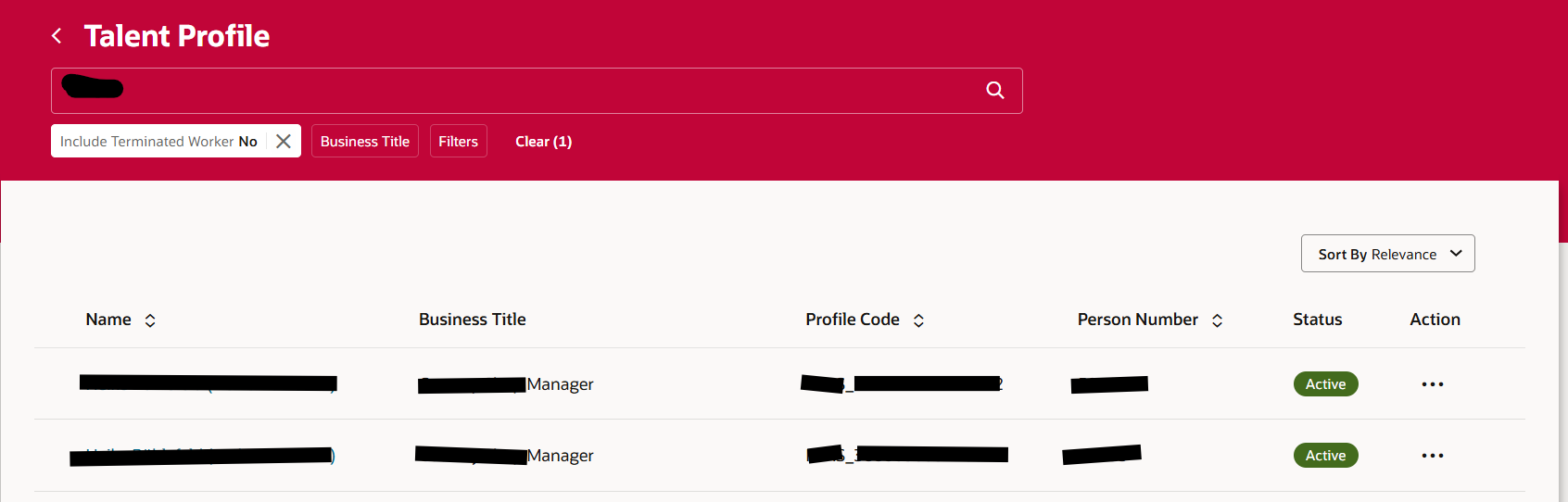Click the Active status in first row

pos(1326,384)
